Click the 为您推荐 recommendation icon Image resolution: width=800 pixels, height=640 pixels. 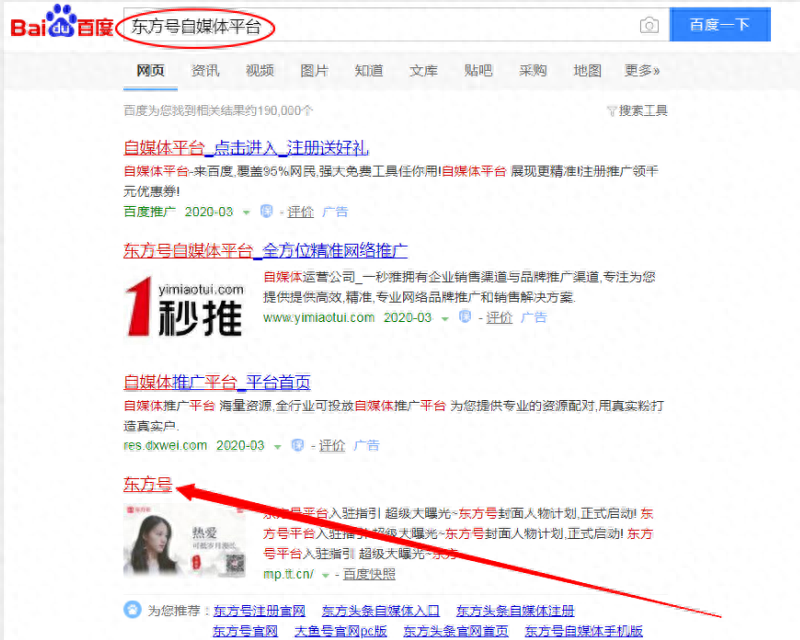133,609
